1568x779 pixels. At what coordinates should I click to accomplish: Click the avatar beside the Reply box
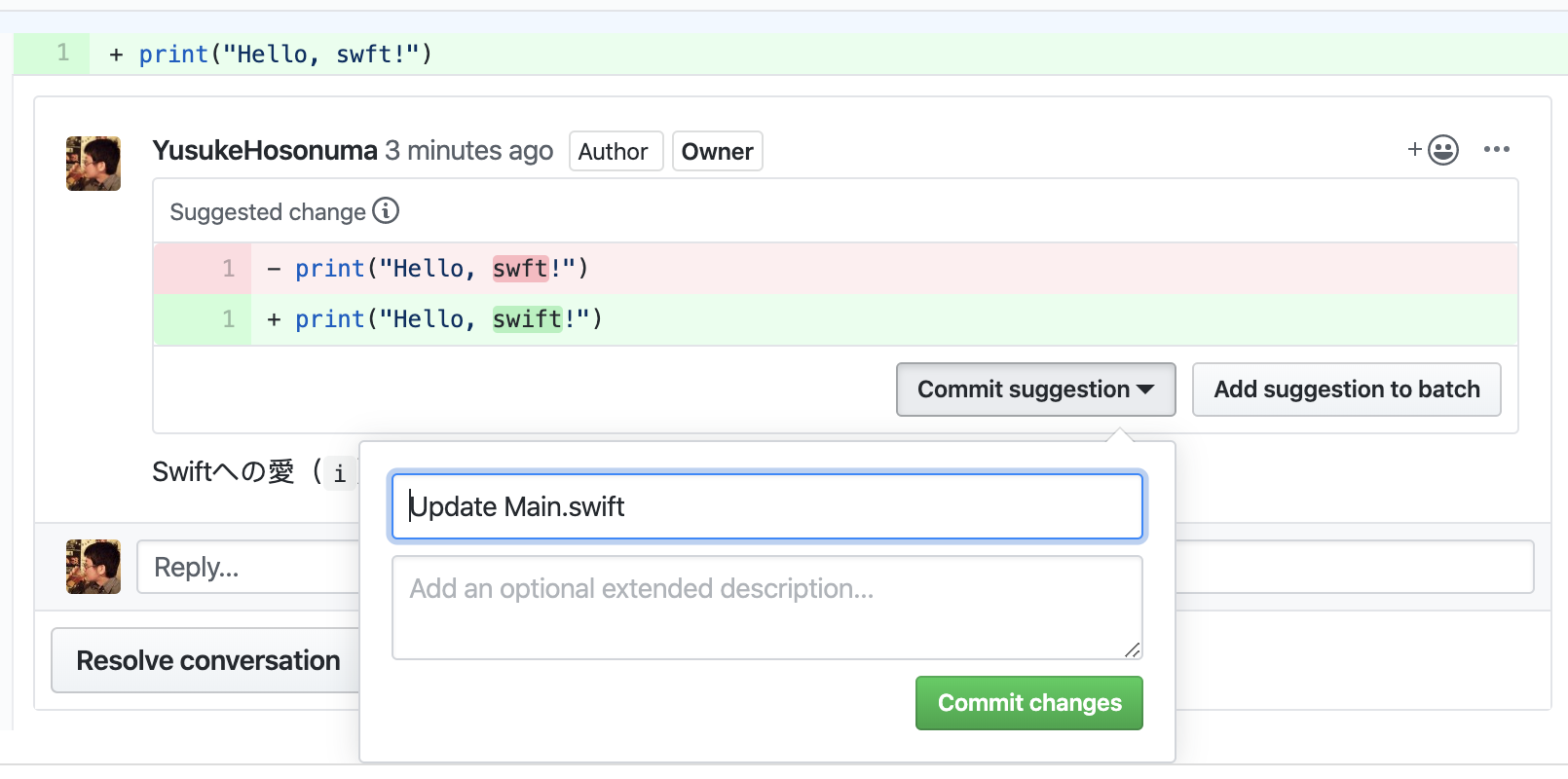pyautogui.click(x=93, y=567)
